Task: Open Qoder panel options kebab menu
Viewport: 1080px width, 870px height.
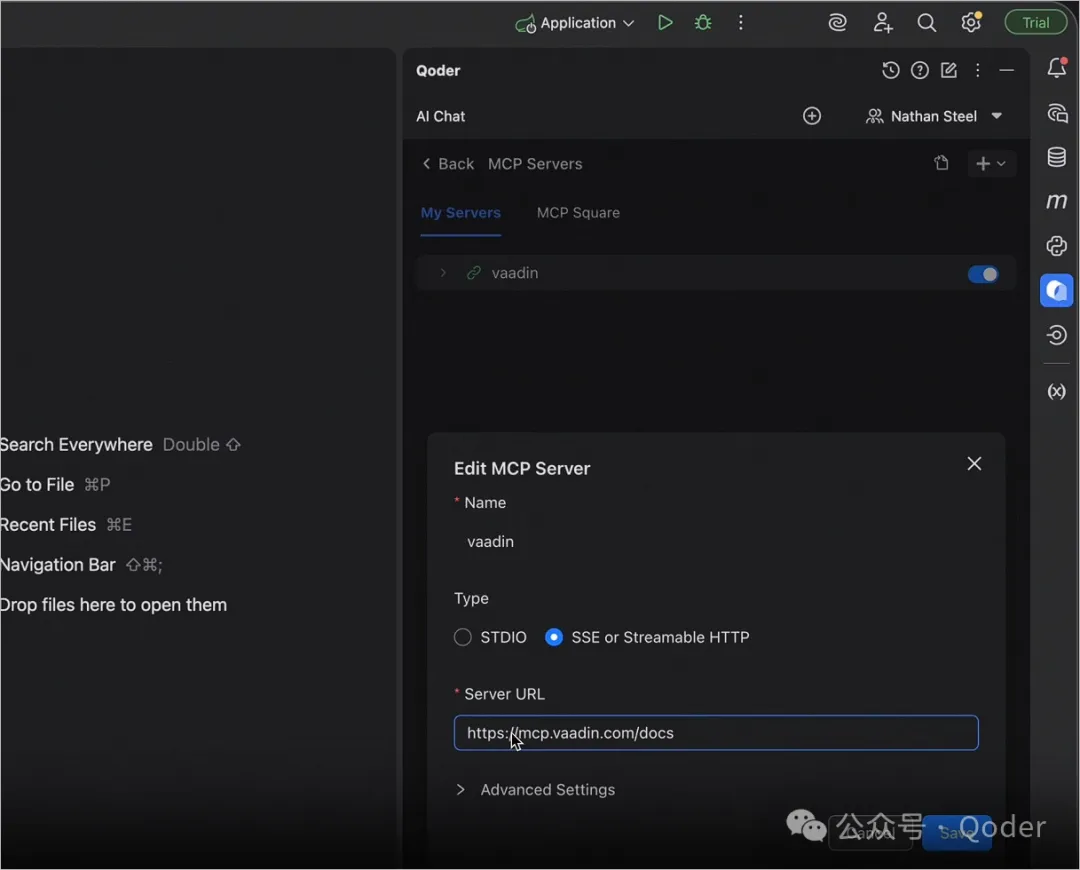Action: coord(977,70)
